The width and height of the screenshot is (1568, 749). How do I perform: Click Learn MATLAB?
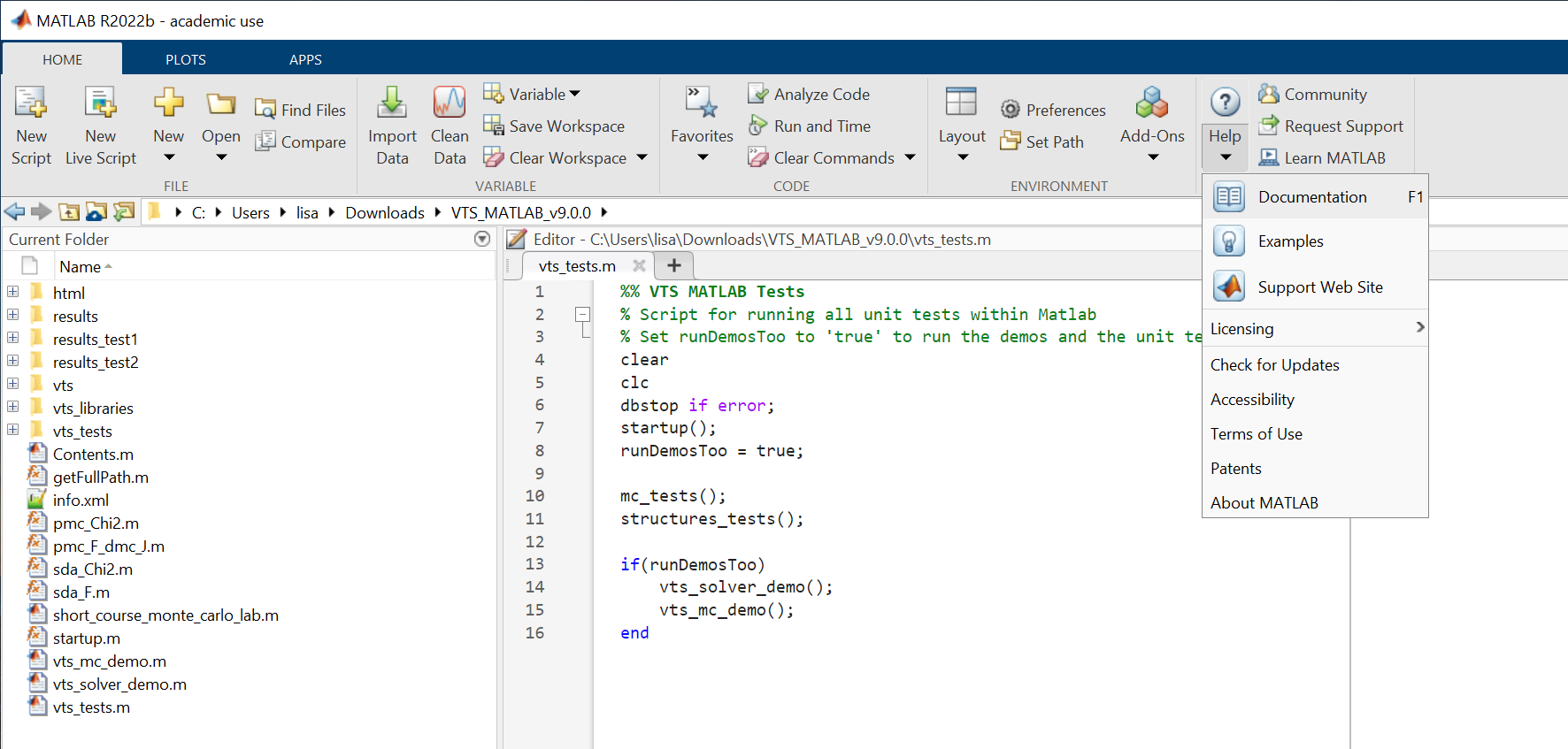click(1322, 158)
